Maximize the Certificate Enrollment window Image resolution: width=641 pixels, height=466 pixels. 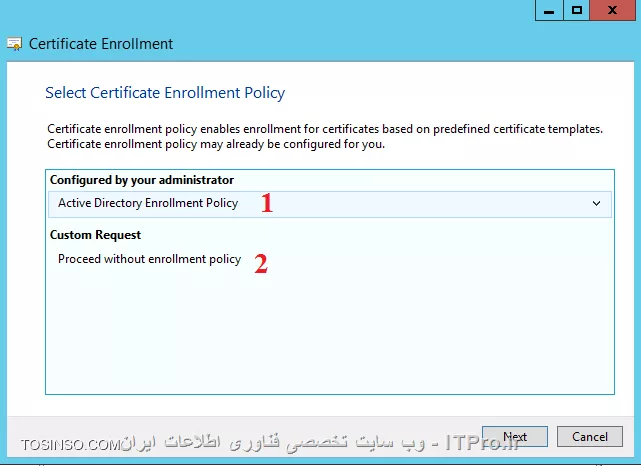(576, 10)
